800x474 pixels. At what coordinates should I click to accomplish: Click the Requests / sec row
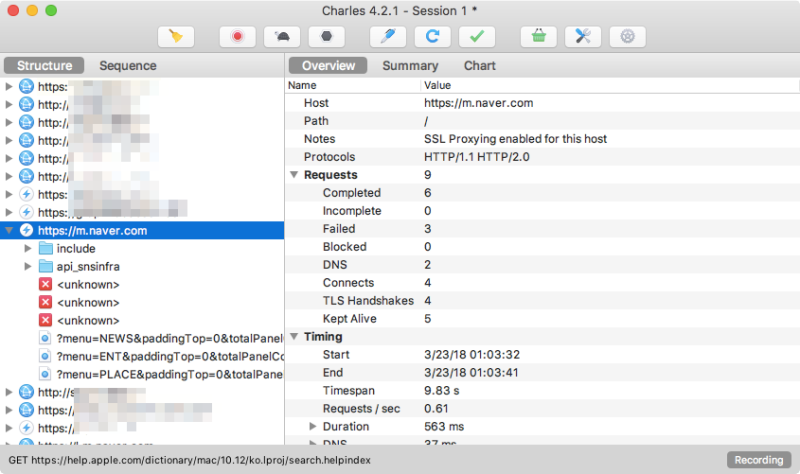542,408
